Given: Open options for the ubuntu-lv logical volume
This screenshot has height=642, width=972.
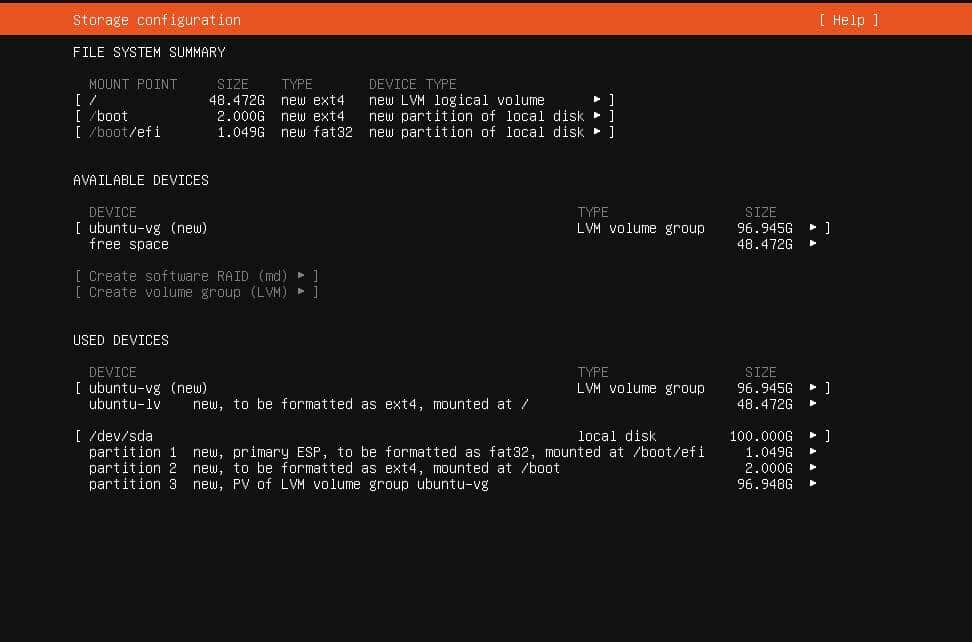Looking at the screenshot, I should click(x=814, y=404).
